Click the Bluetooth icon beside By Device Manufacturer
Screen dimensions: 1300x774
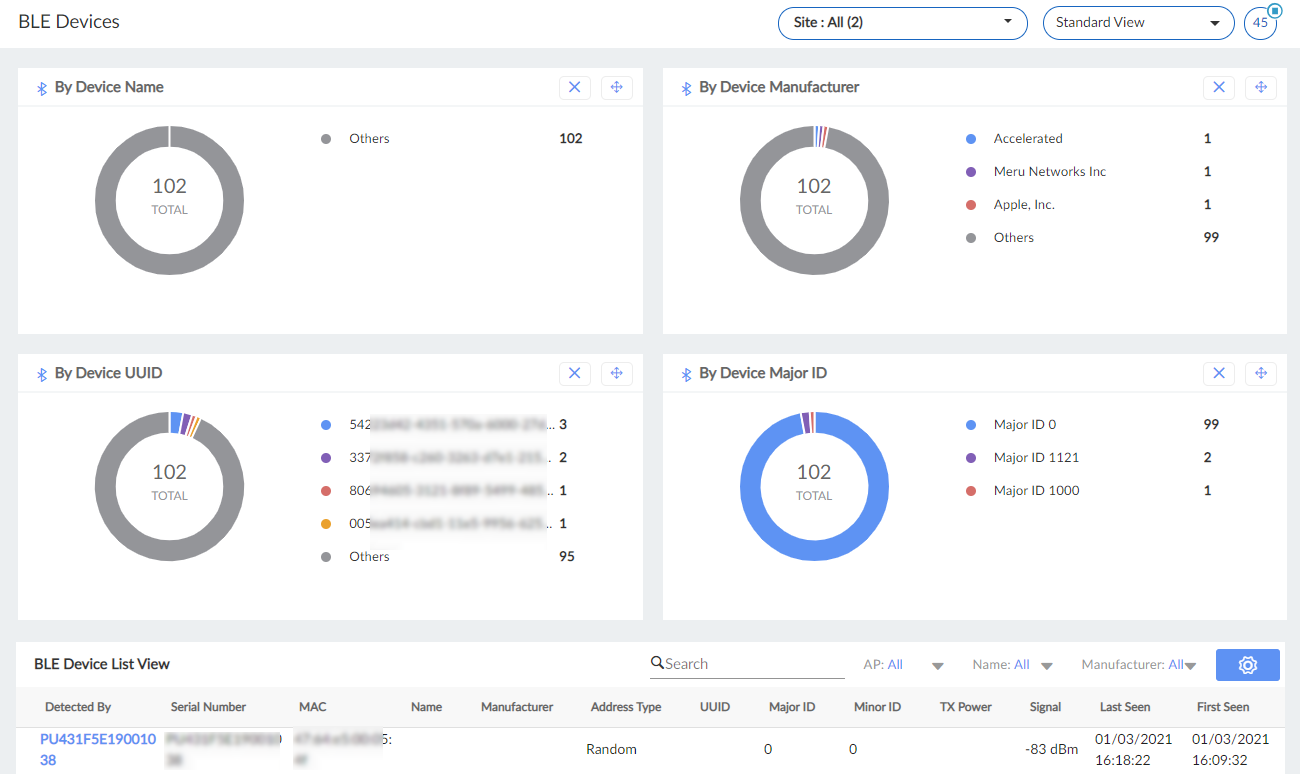(685, 87)
